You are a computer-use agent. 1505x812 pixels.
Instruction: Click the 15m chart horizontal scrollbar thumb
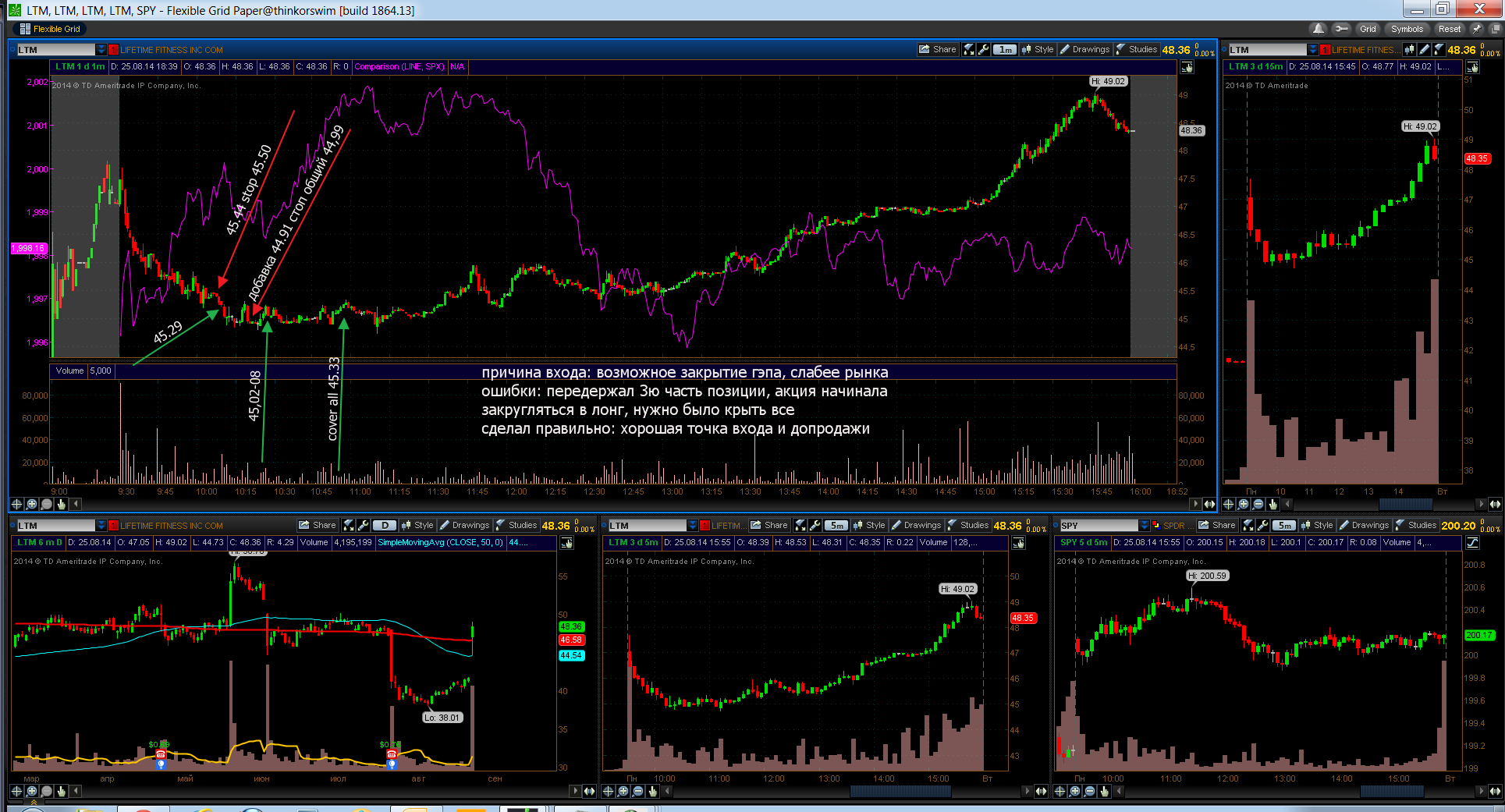coord(1406,504)
